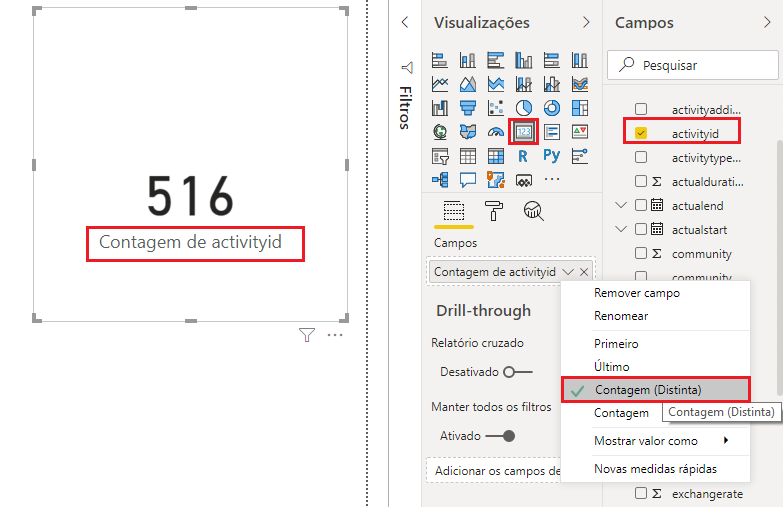Collapse the Visualizações pane chevron
783x507 pixels.
(586, 22)
